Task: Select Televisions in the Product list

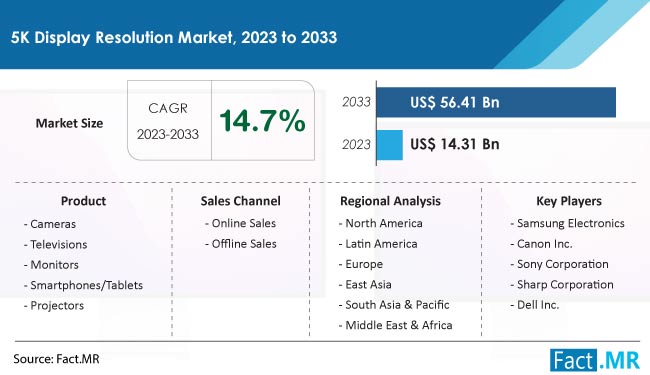Action: 56,244
